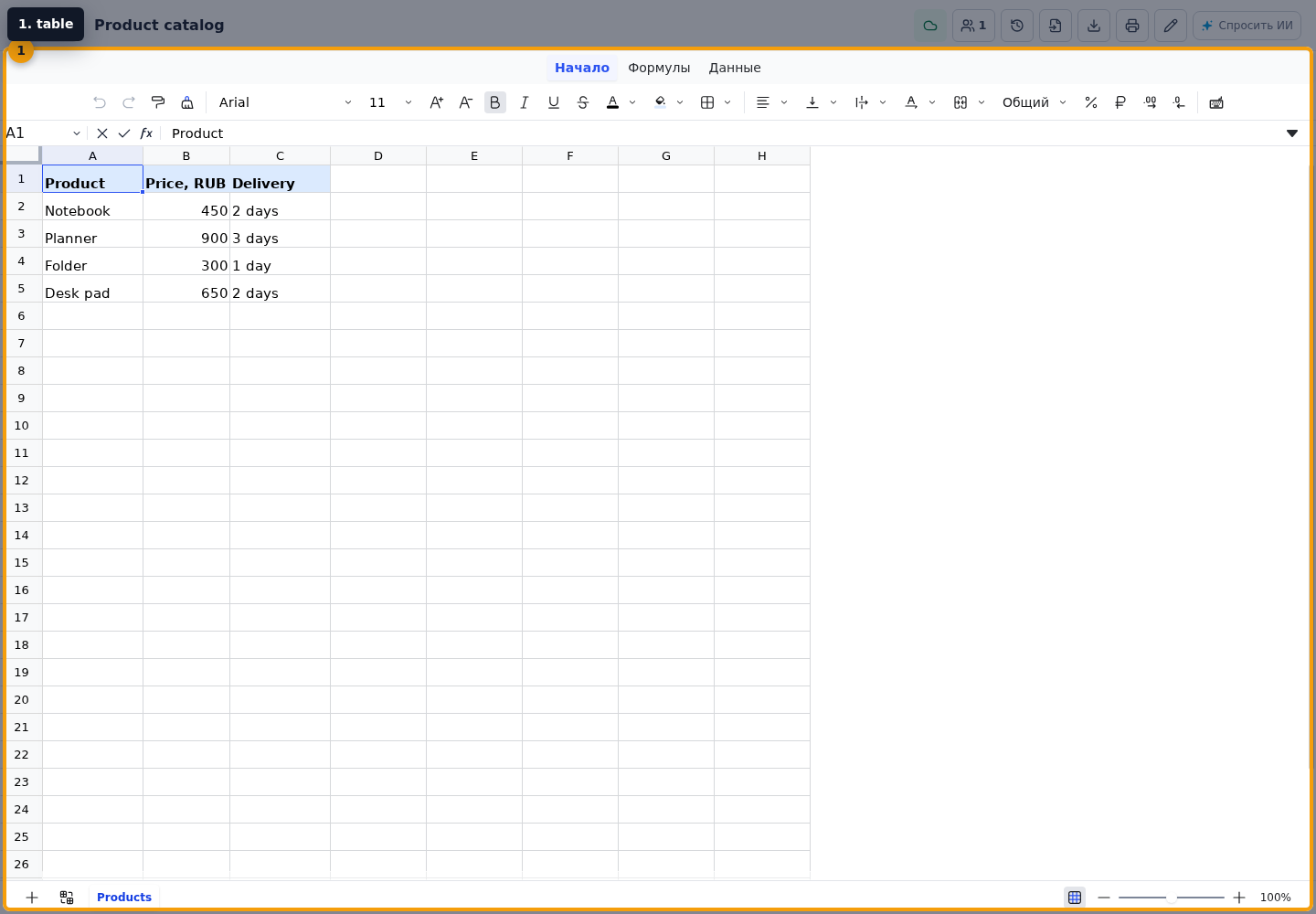Click the cloud save status icon
The height and width of the screenshot is (914, 1316).
pyautogui.click(x=930, y=26)
